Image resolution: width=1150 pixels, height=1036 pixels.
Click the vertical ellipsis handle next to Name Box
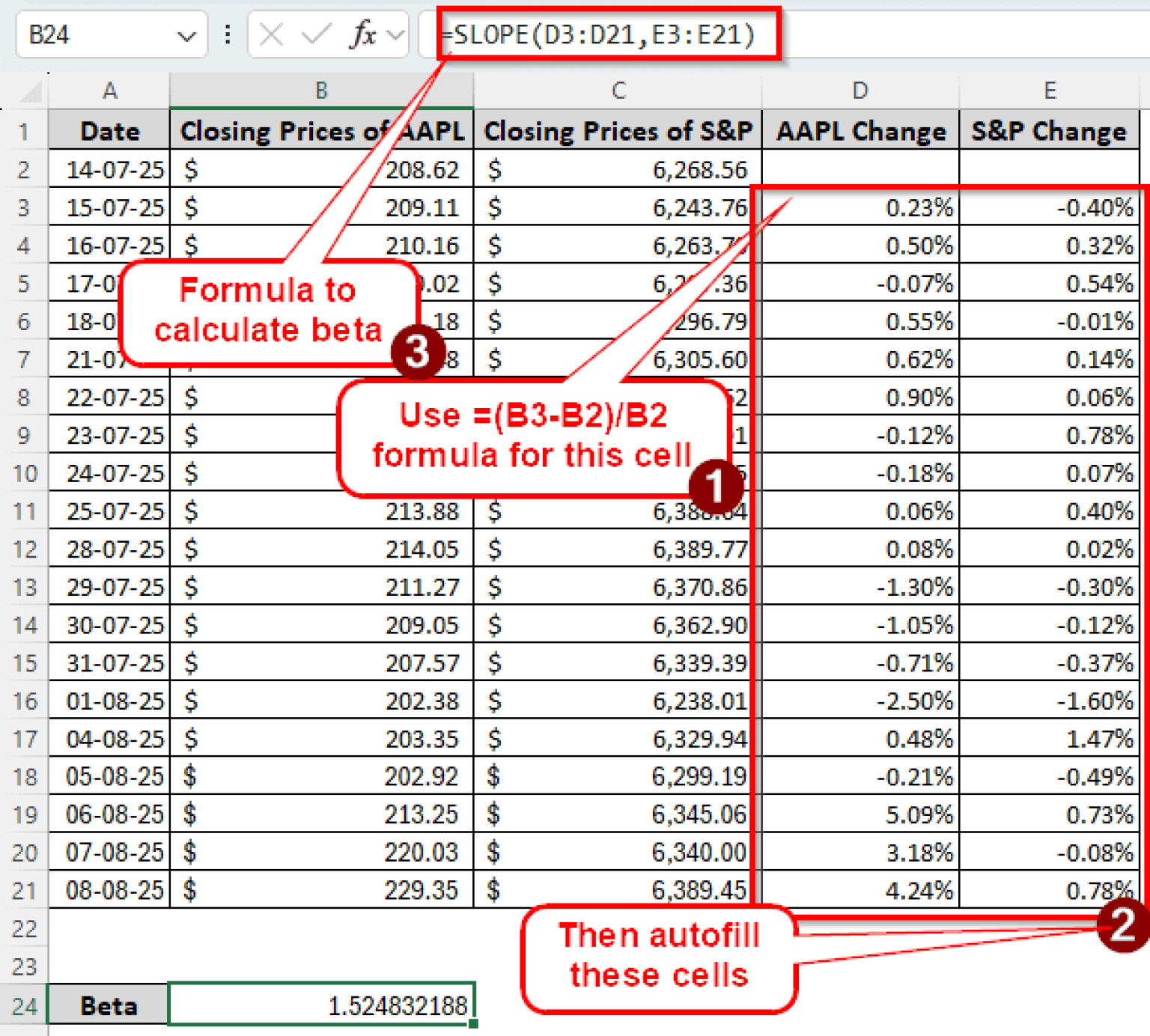(x=227, y=34)
